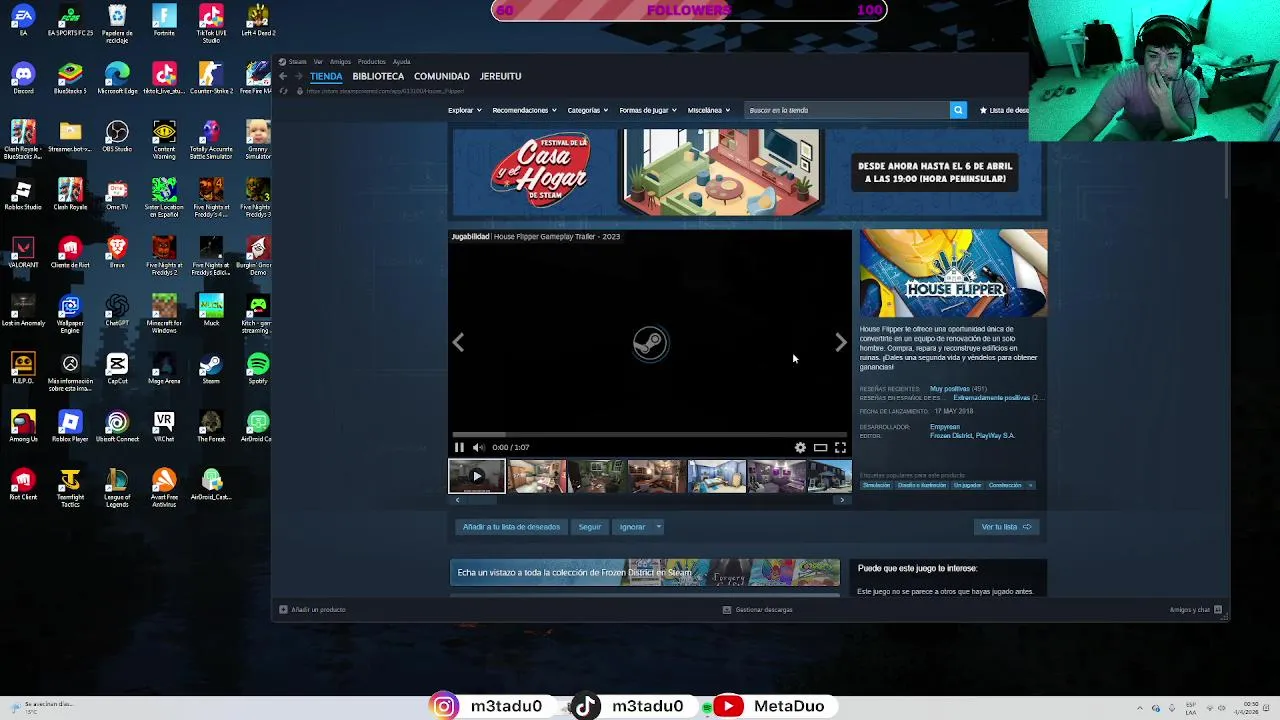The image size is (1280, 720).
Task: Pause the House Flipper trailer
Action: (x=459, y=447)
